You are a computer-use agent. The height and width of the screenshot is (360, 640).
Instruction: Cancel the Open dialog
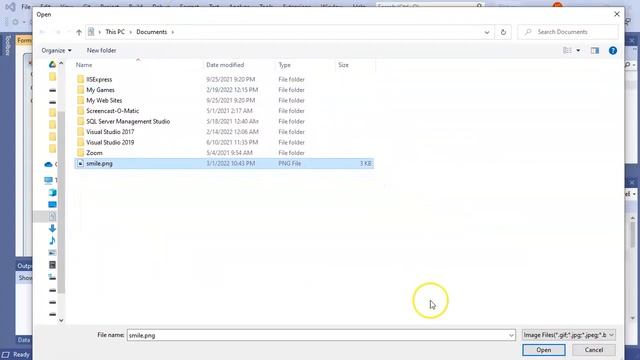tap(593, 350)
